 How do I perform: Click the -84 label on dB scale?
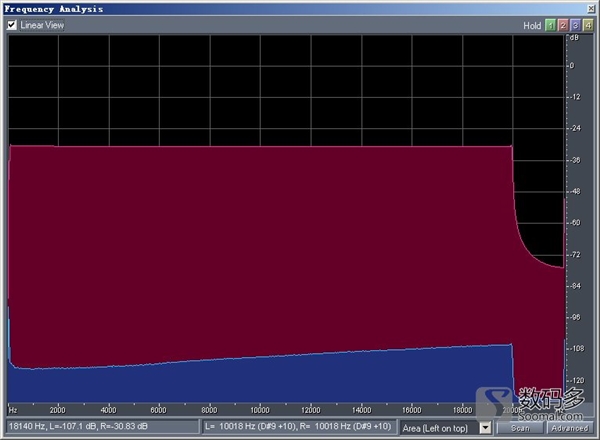coord(575,286)
